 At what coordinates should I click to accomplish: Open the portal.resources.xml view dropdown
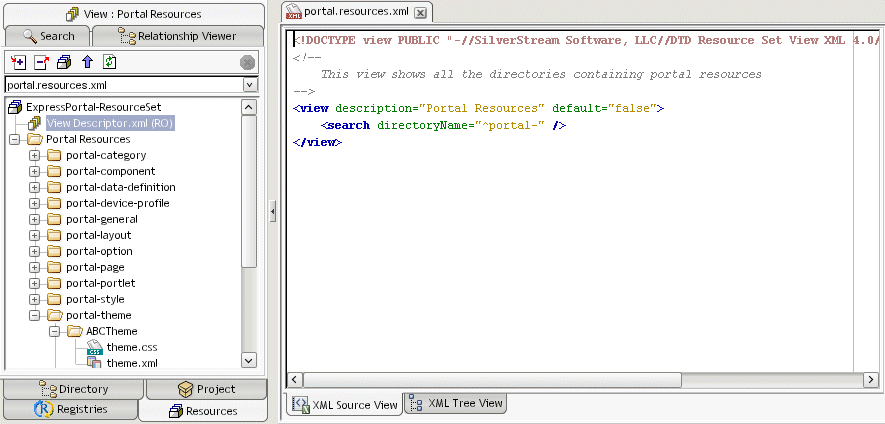(x=249, y=85)
